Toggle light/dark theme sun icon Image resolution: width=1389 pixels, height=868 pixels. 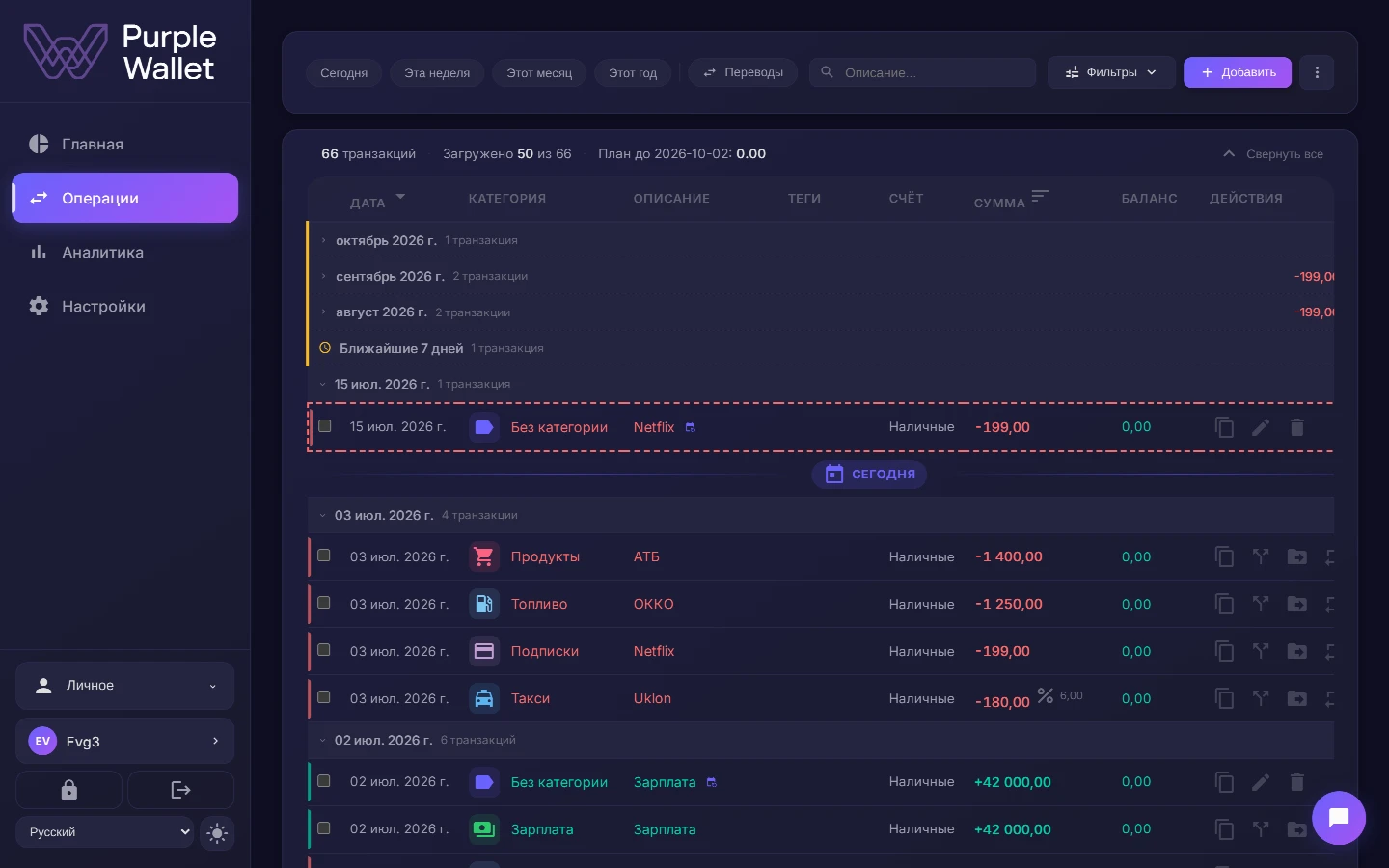(x=217, y=832)
